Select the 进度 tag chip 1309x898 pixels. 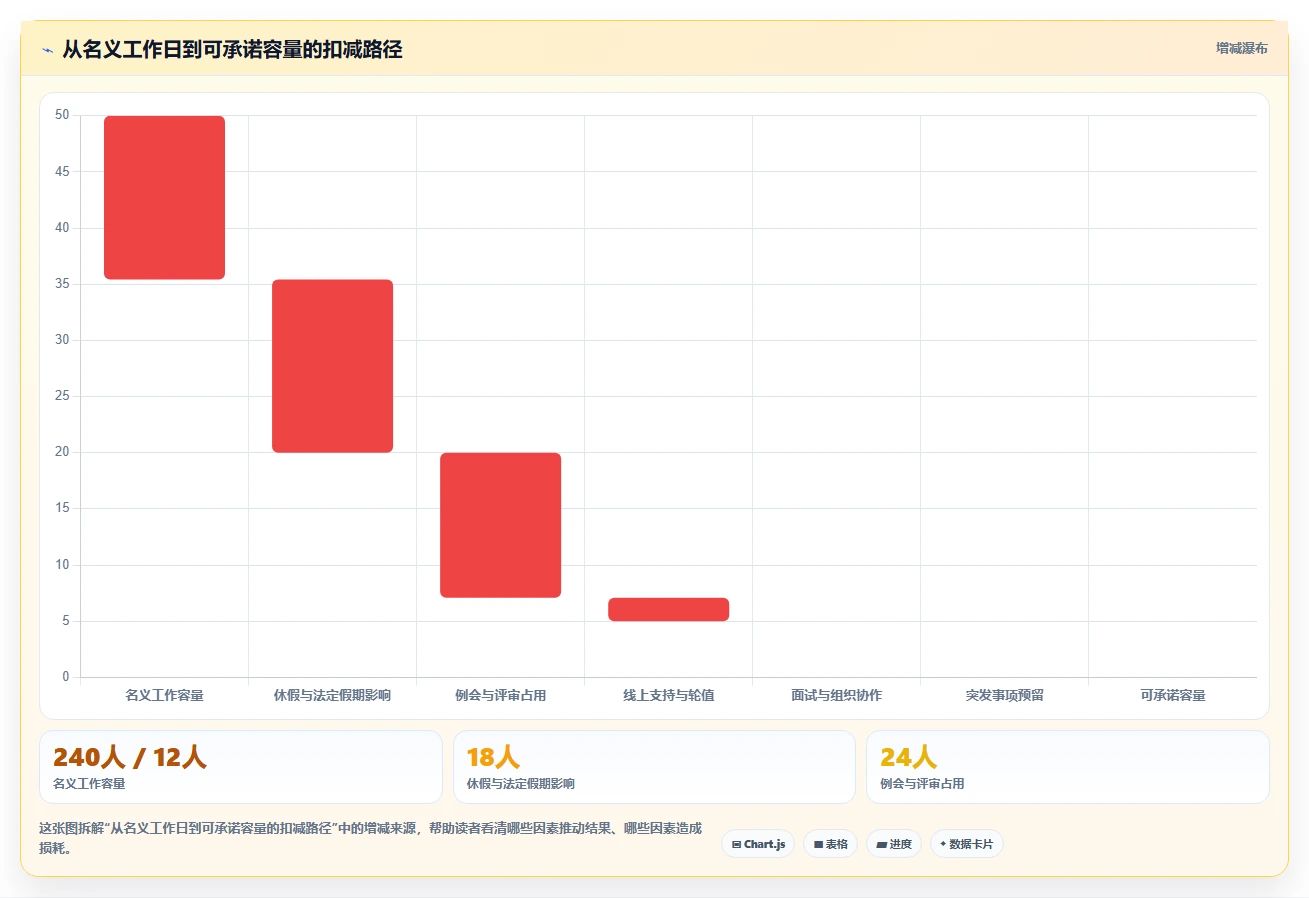point(894,844)
